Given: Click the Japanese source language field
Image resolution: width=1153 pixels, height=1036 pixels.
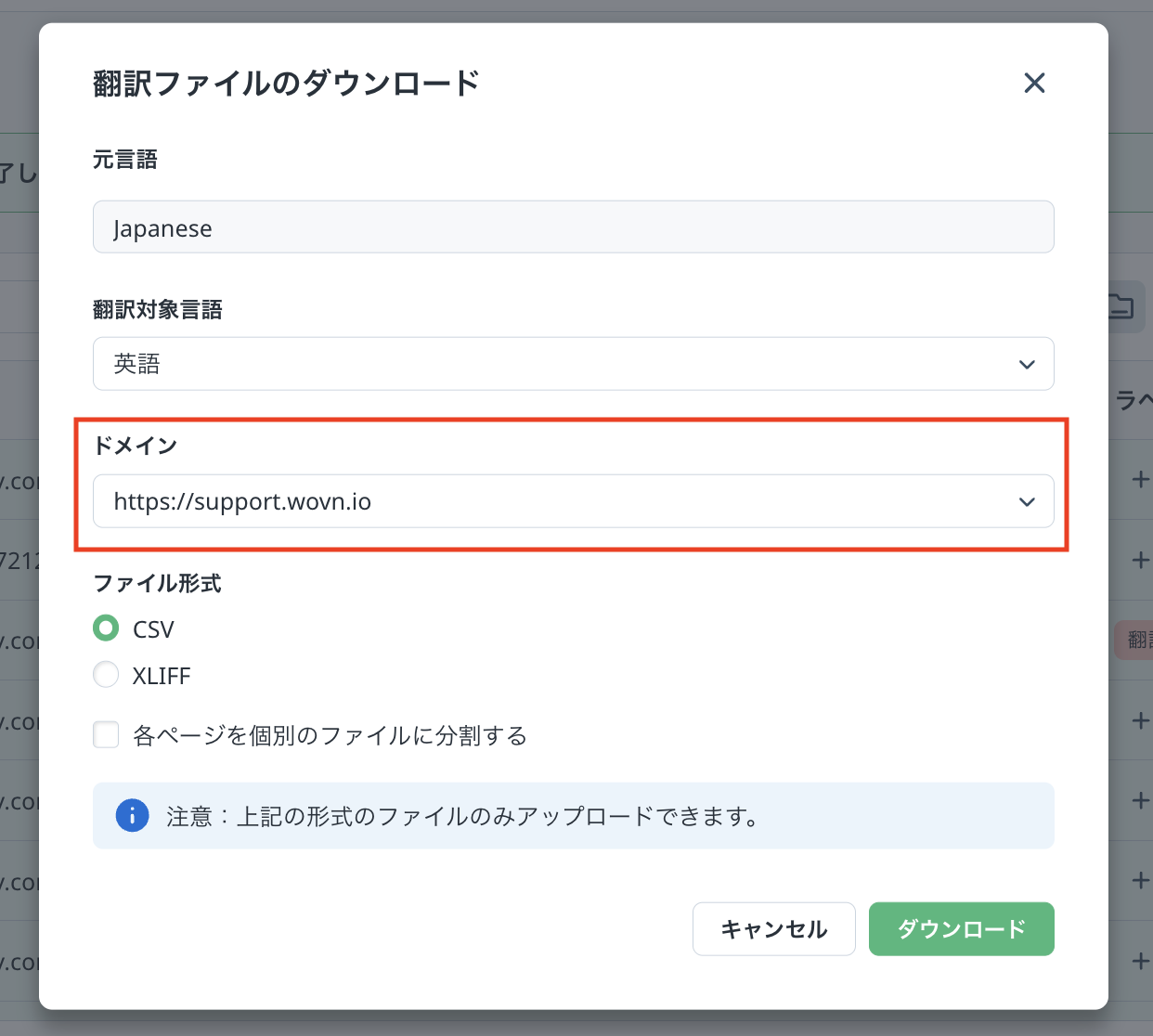Looking at the screenshot, I should [573, 227].
